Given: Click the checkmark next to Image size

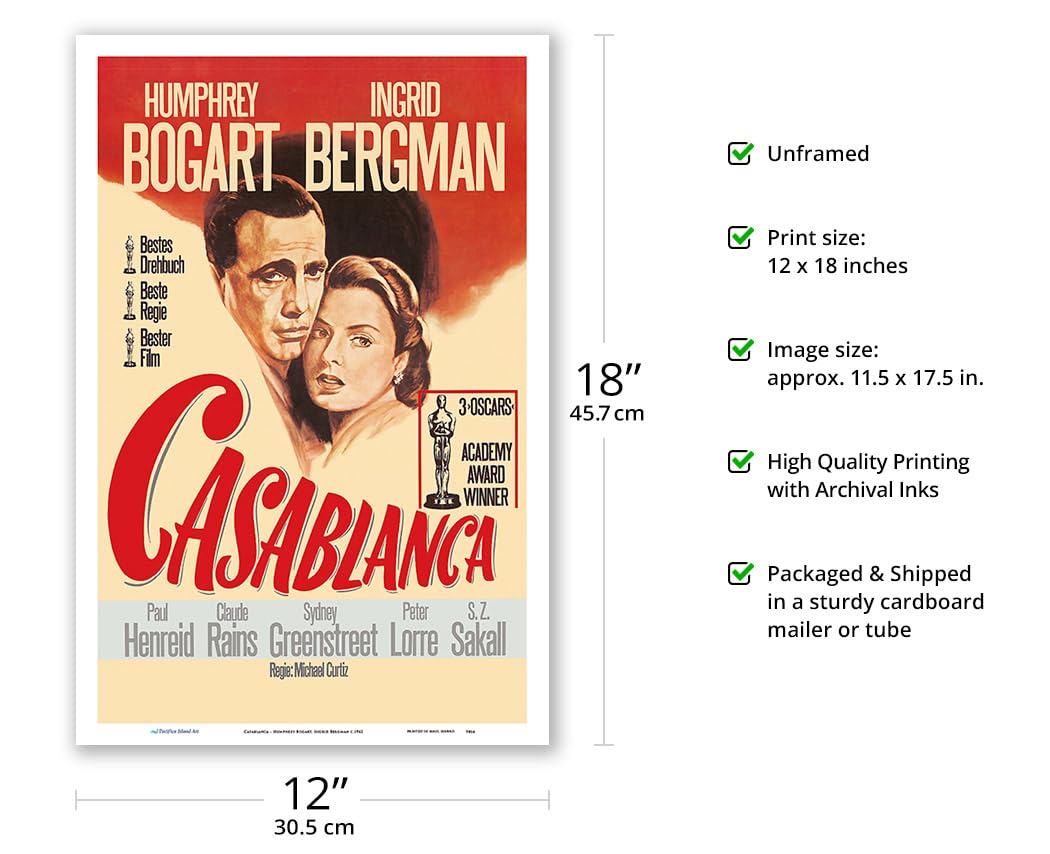Looking at the screenshot, I should click(740, 349).
